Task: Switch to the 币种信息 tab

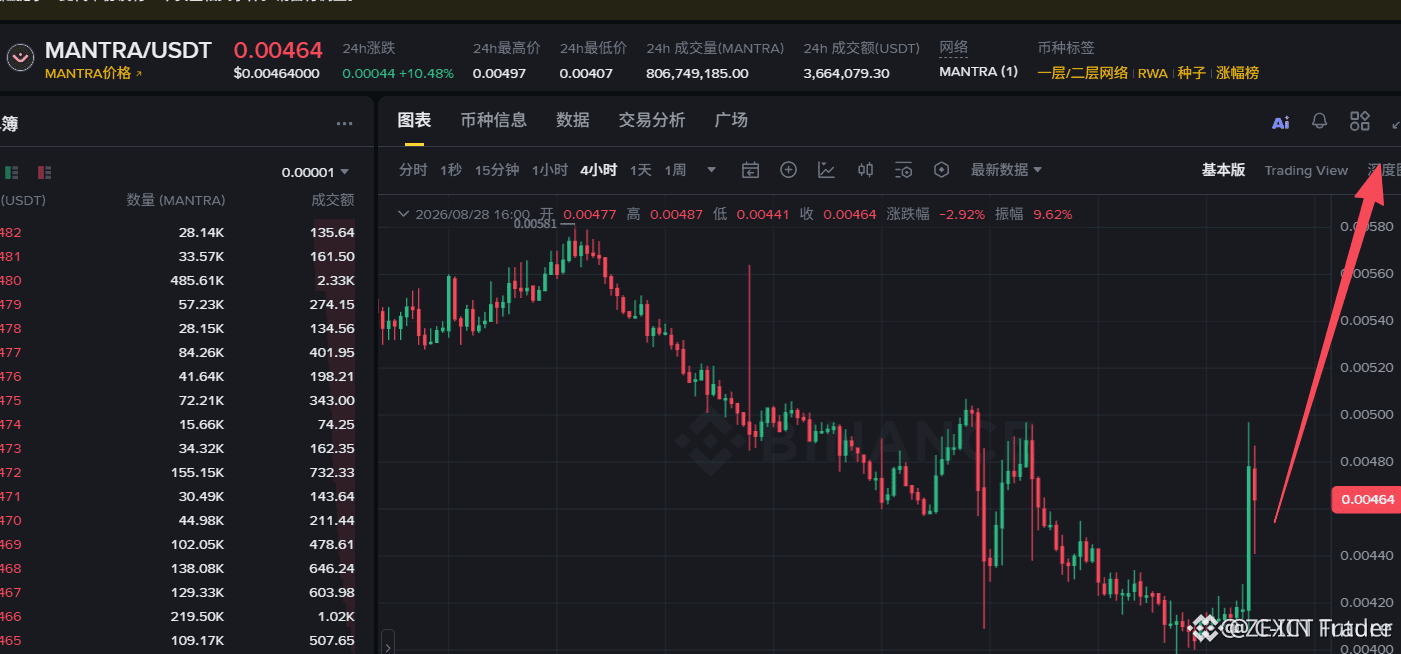Action: [x=493, y=120]
